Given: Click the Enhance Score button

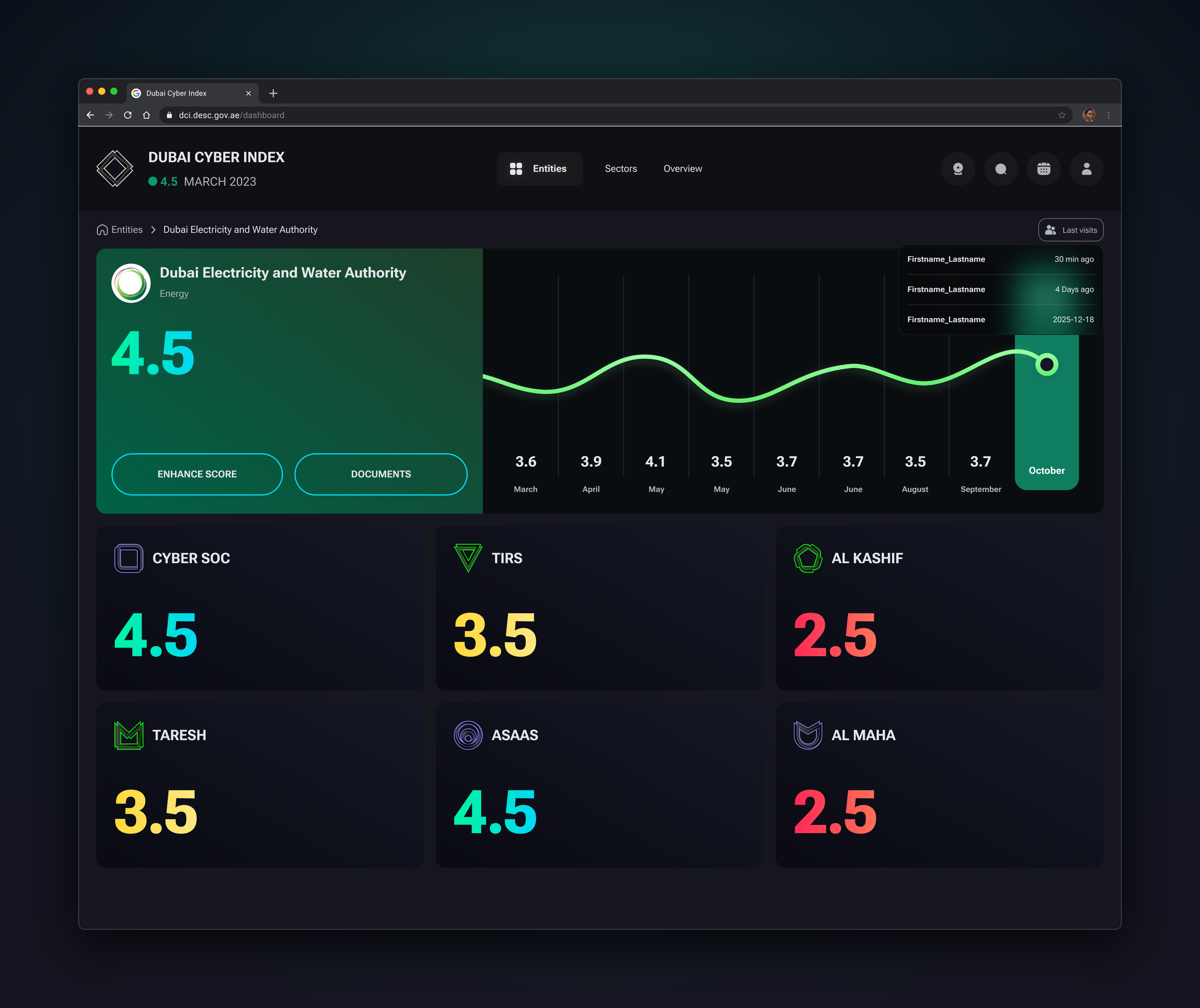Looking at the screenshot, I should point(197,474).
